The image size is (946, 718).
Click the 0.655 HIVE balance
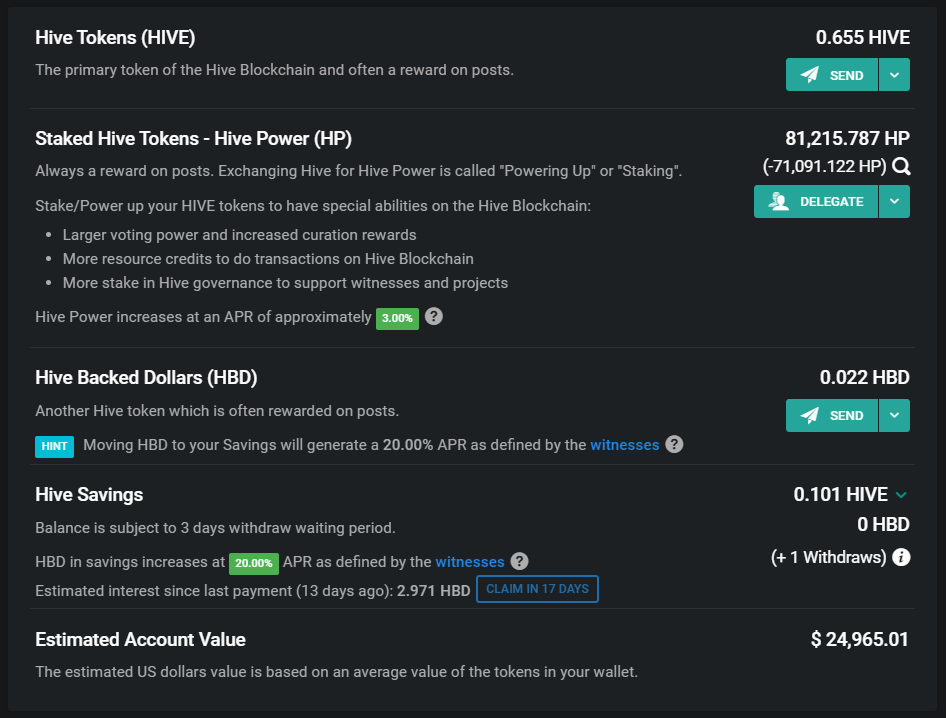click(863, 37)
